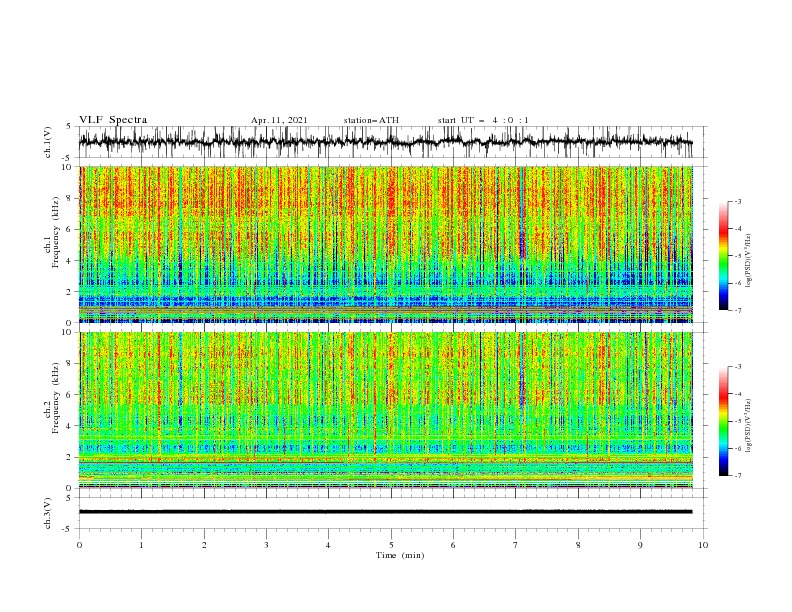Click the "station=ATH" label

pyautogui.click(x=371, y=120)
